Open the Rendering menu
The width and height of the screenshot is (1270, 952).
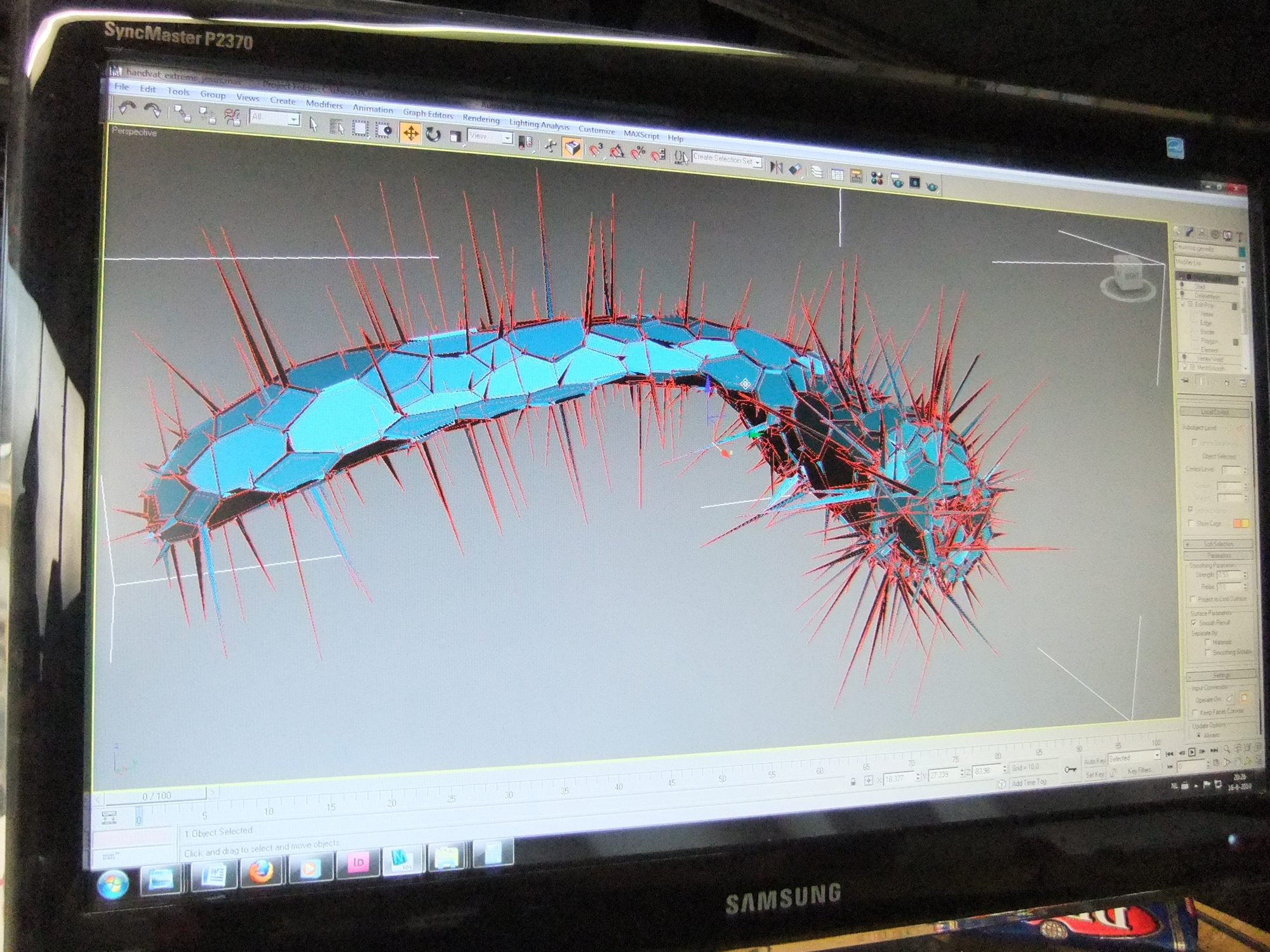pos(481,119)
